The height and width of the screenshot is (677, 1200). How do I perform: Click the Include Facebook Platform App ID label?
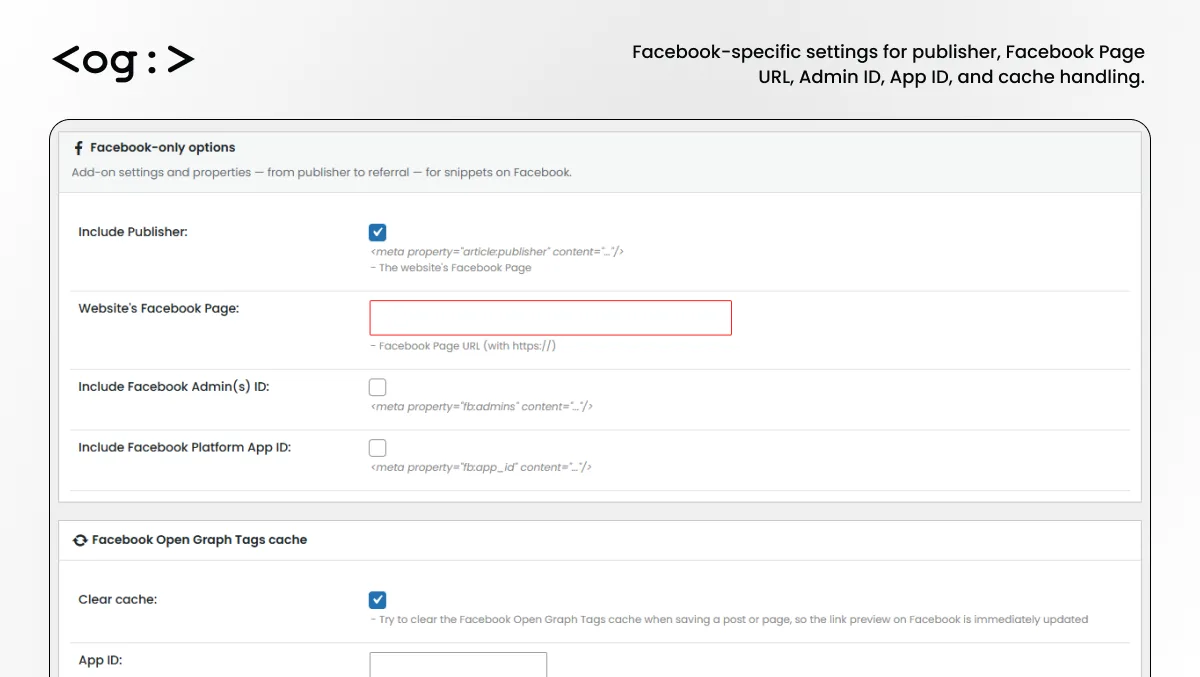pyautogui.click(x=185, y=448)
